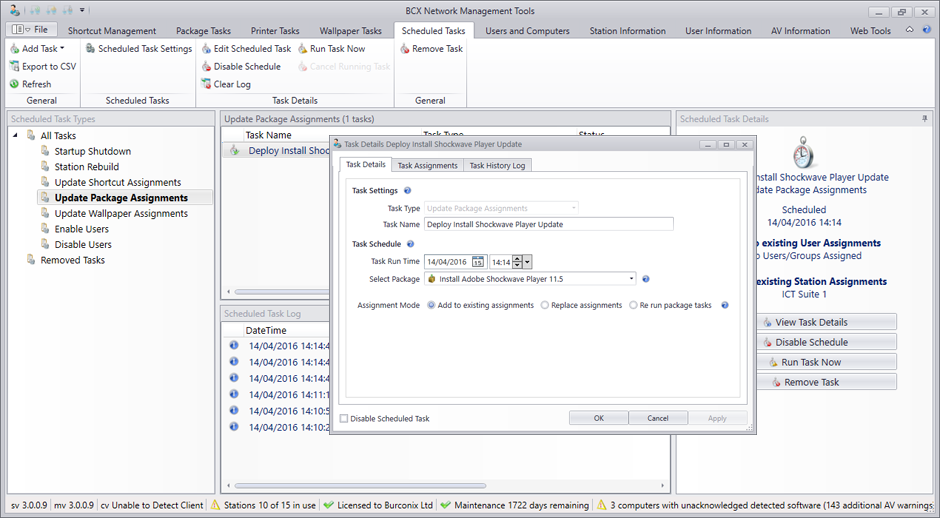Click in the Task Name field
940x518 pixels.
click(549, 224)
